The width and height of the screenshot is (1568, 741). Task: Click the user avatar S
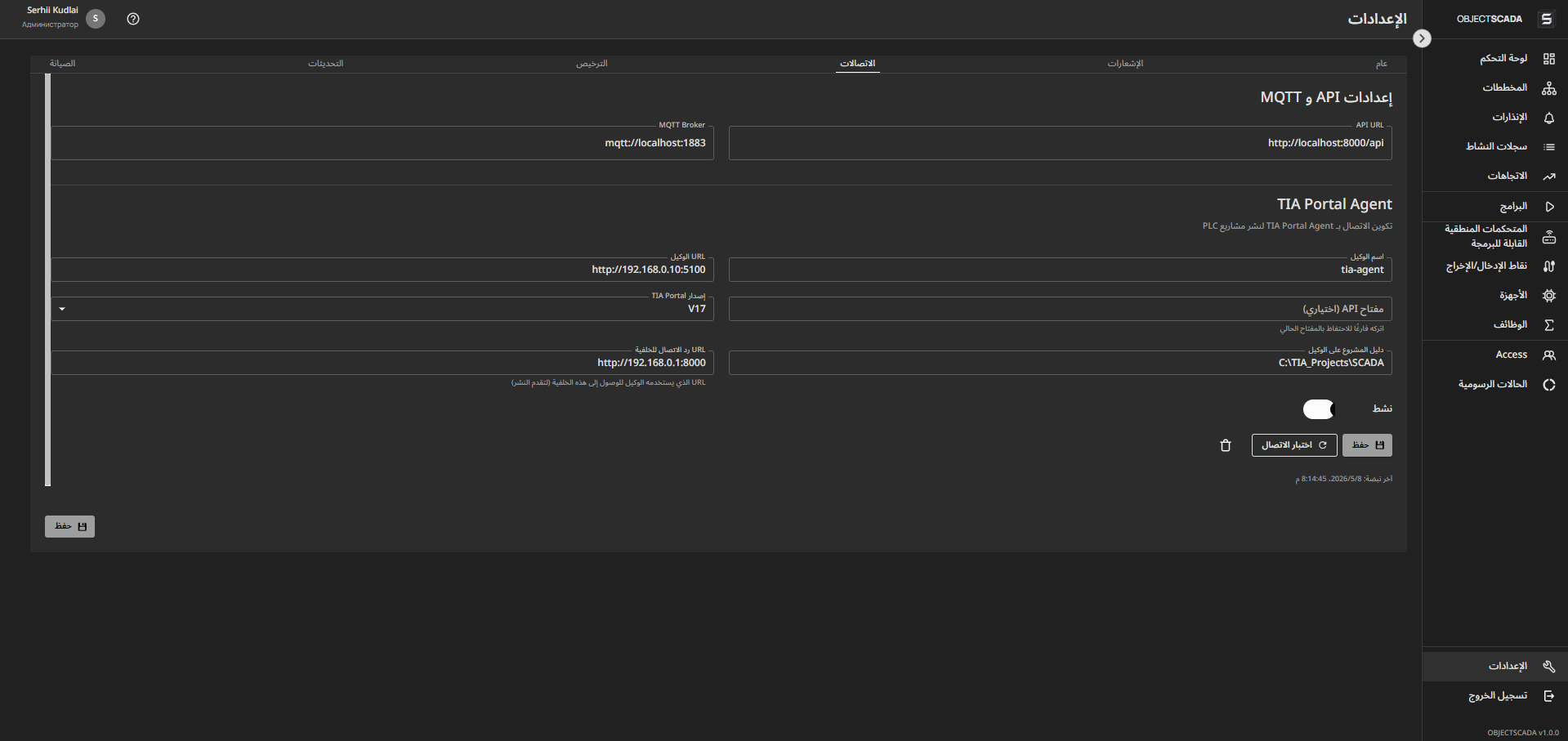point(96,19)
